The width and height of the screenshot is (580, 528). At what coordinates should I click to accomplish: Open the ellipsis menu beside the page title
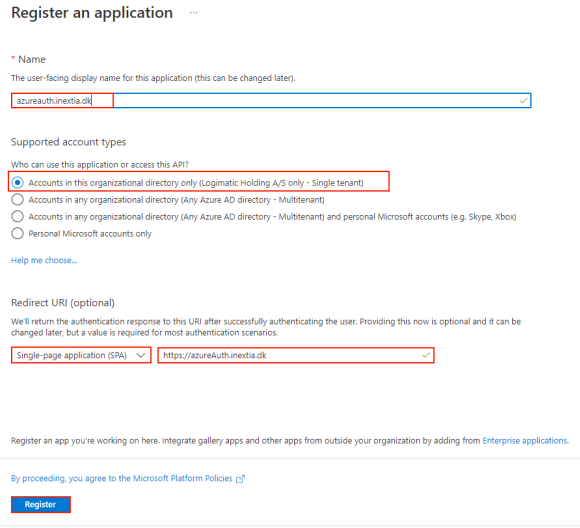(193, 13)
